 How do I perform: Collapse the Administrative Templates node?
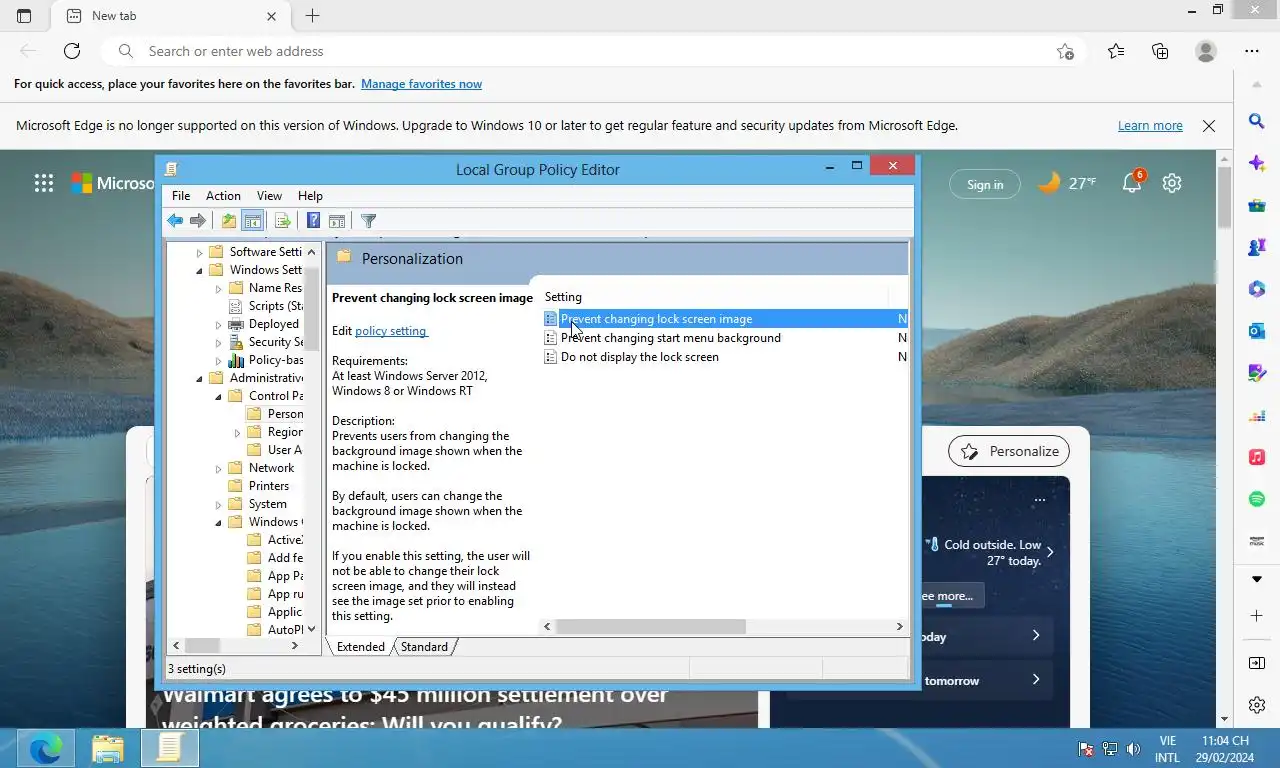click(x=199, y=378)
